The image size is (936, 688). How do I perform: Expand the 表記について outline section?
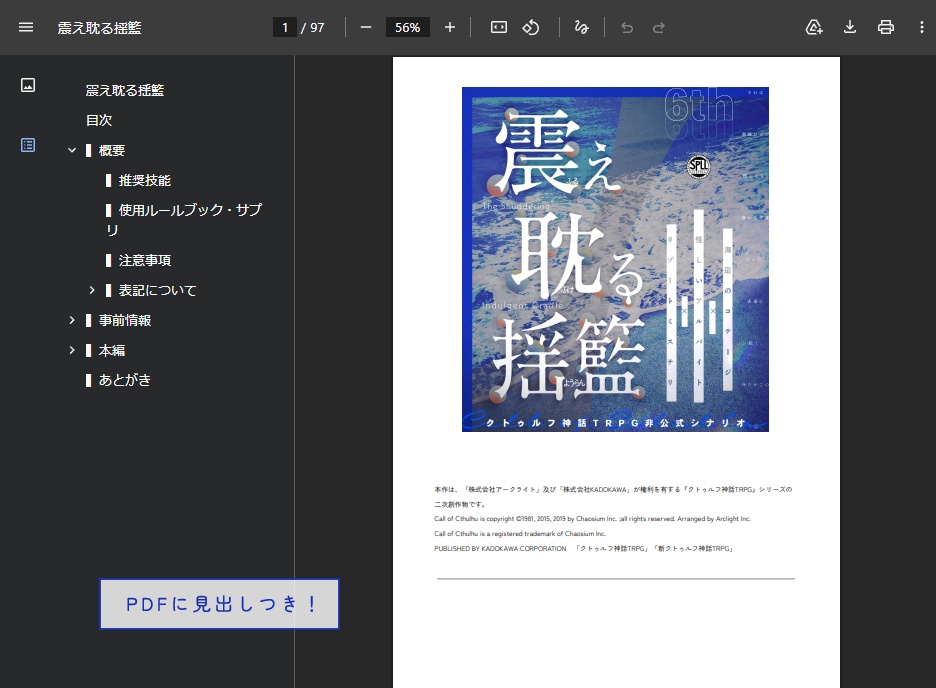coord(92,290)
